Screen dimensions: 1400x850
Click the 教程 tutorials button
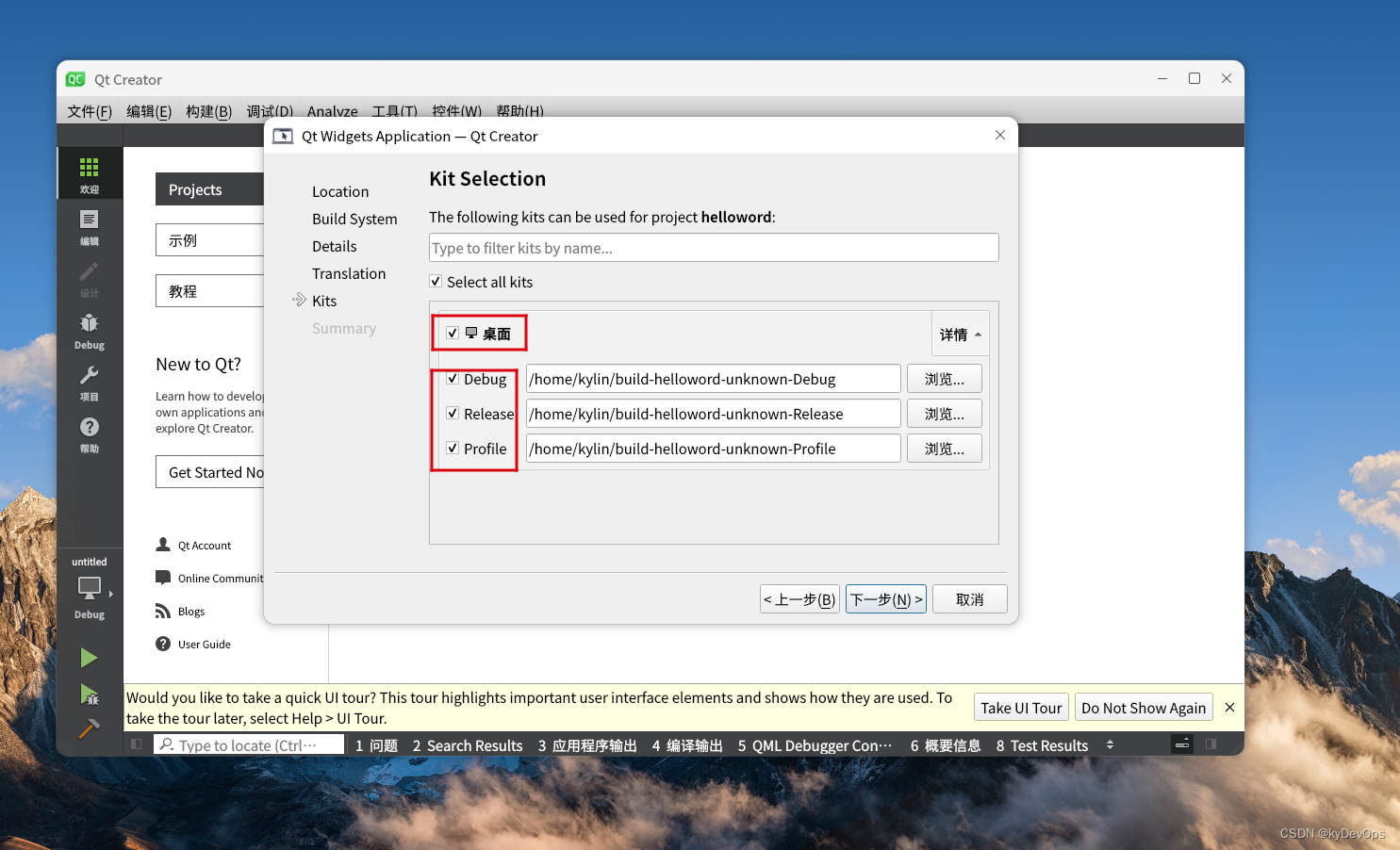coord(209,290)
